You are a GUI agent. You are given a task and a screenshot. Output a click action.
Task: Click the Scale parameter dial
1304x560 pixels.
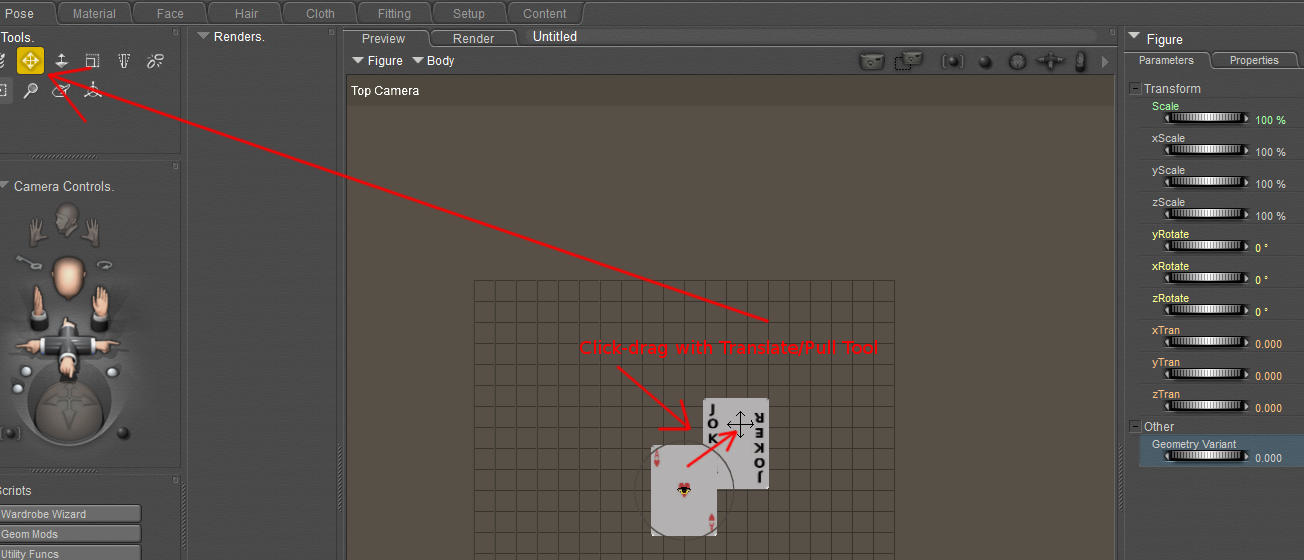coord(1208,118)
